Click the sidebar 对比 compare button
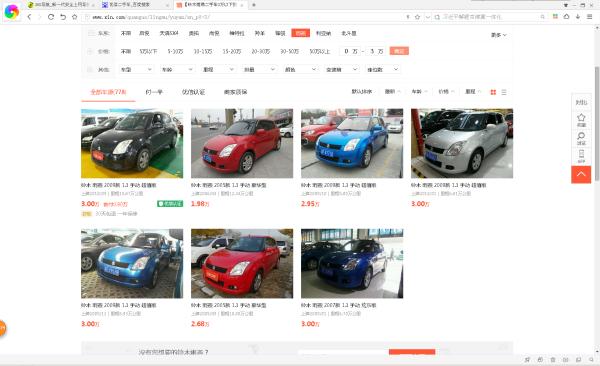The width and height of the screenshot is (600, 366). pyautogui.click(x=581, y=102)
